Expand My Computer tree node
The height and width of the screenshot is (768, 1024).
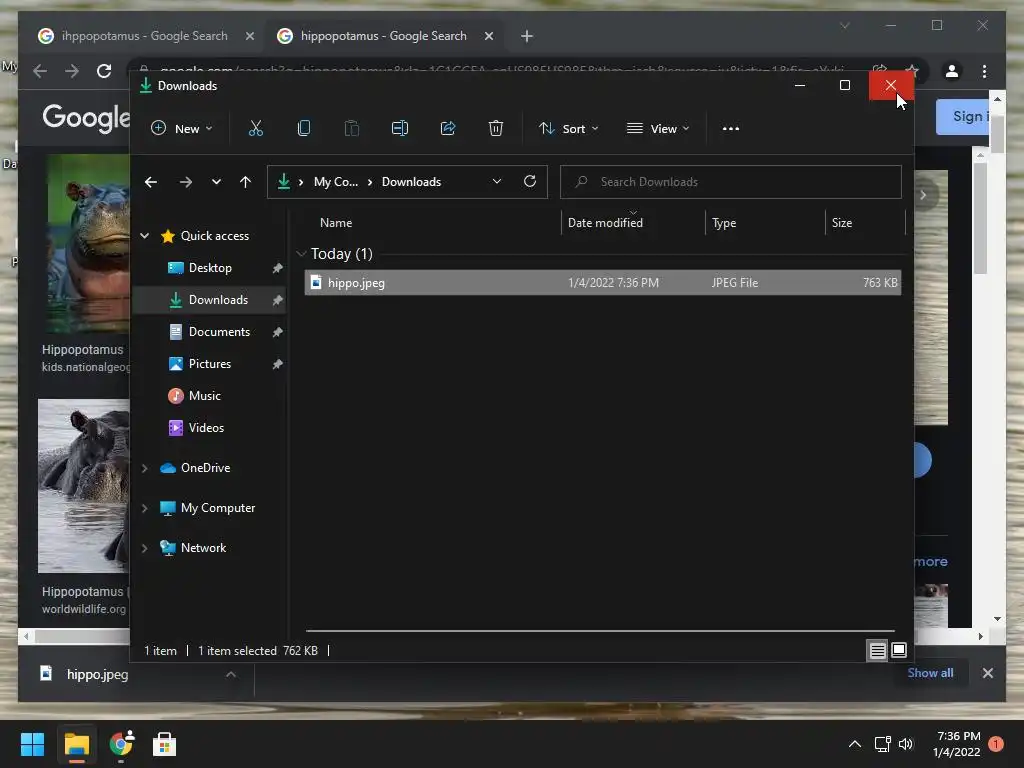(x=144, y=508)
